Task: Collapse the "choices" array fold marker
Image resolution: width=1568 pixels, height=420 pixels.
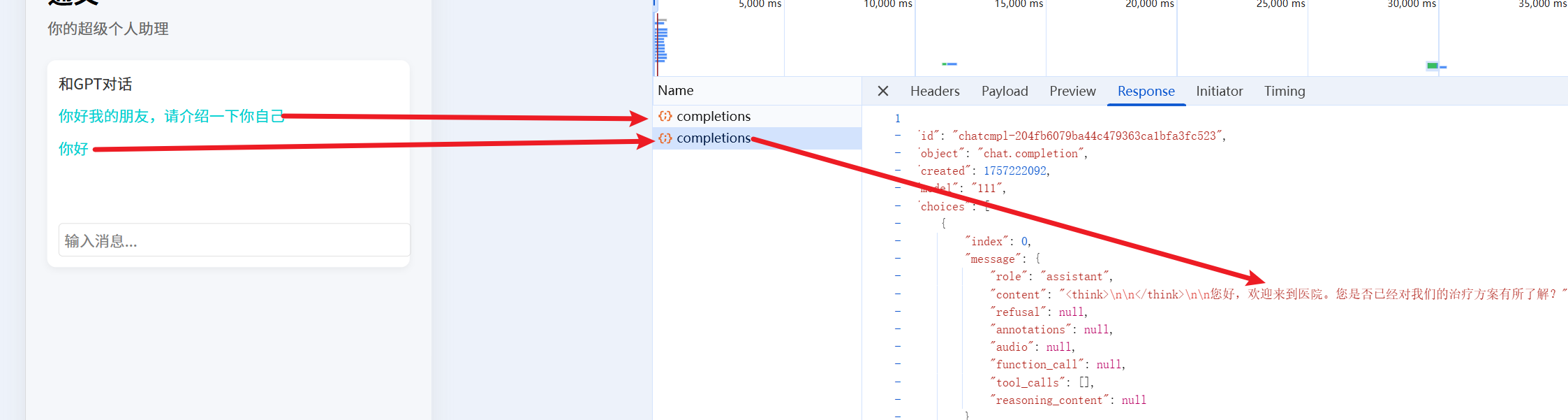Action: [898, 206]
